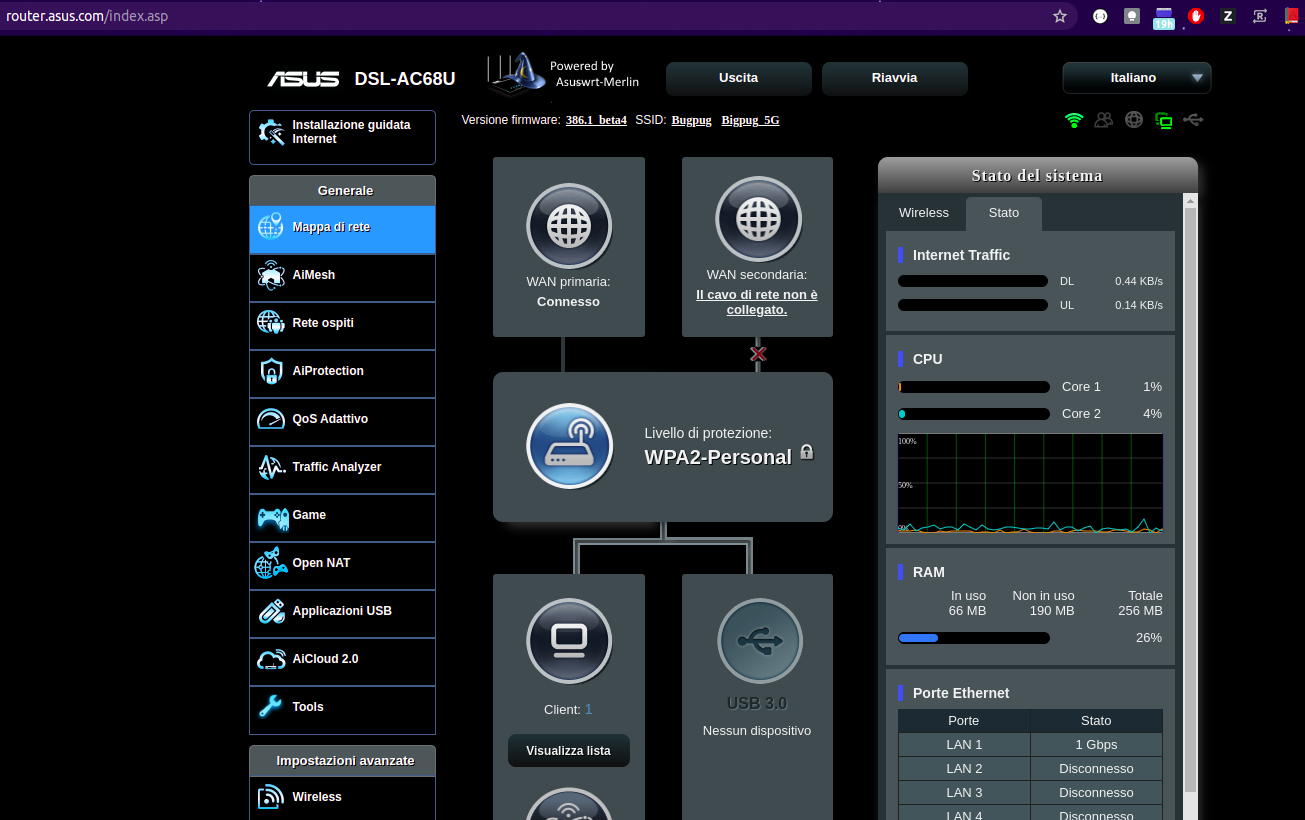Click the '1 Gbps' status cell

1096,745
